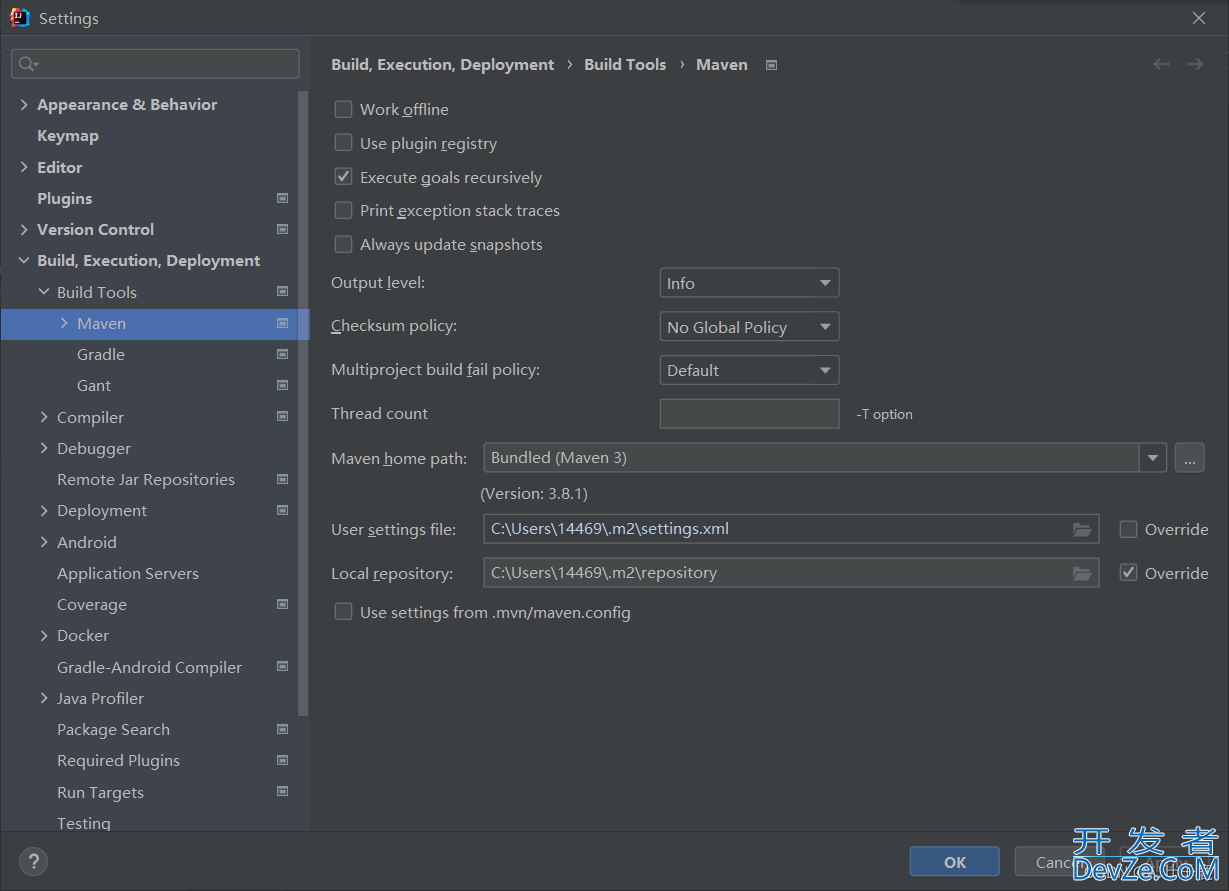Close the Settings dialog
The width and height of the screenshot is (1229, 891).
[1199, 18]
